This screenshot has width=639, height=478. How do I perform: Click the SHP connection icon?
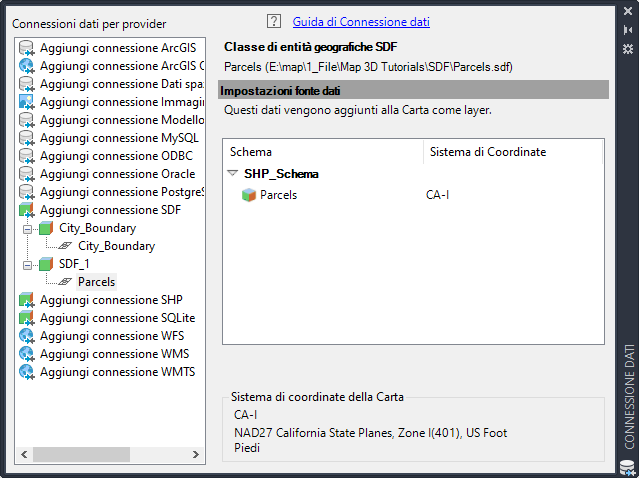pyautogui.click(x=27, y=300)
